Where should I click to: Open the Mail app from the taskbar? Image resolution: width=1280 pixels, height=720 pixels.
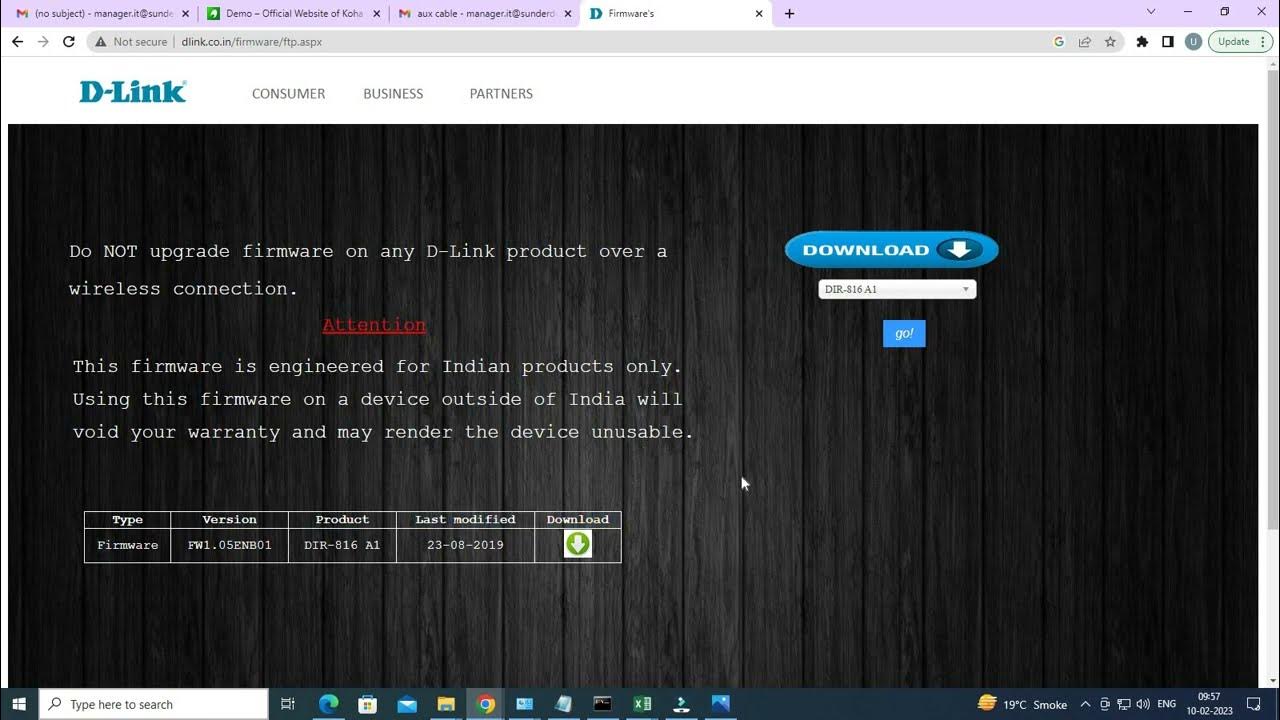[406, 704]
